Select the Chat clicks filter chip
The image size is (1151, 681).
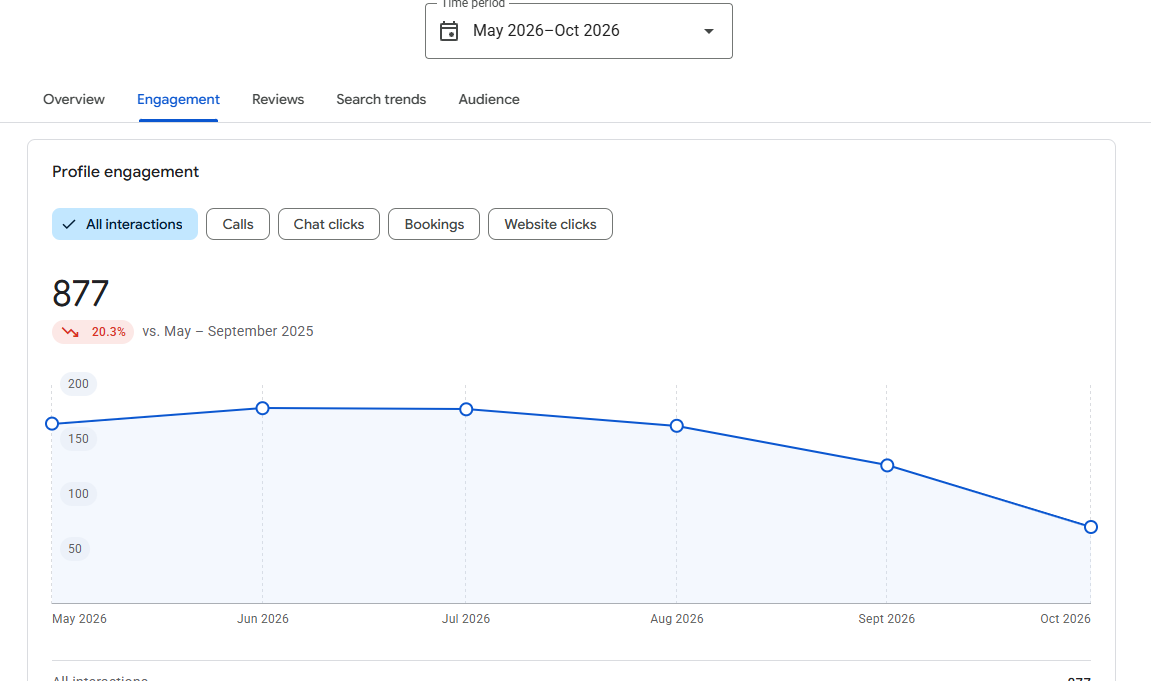(x=329, y=224)
